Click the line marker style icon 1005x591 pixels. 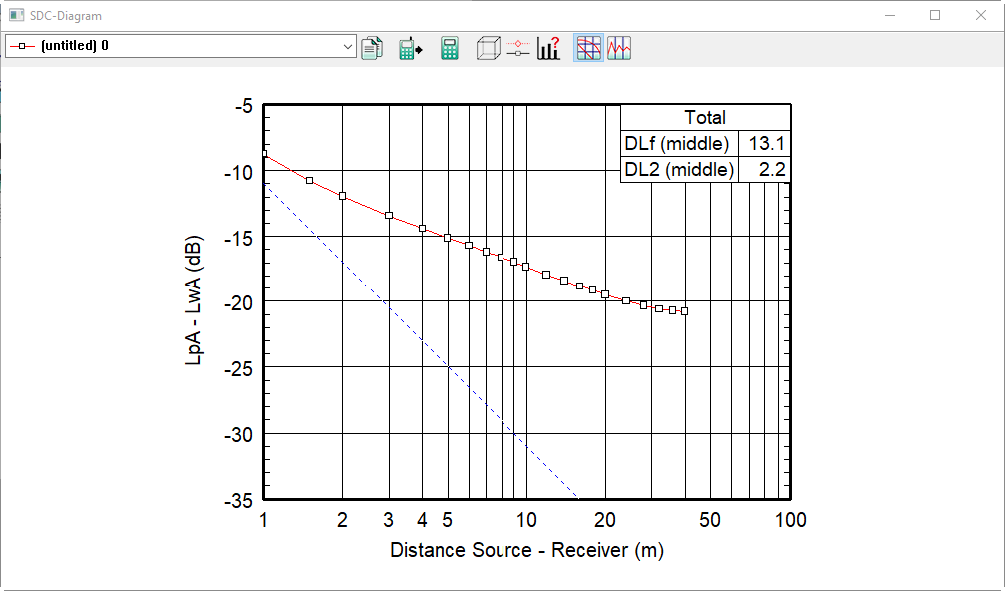click(x=518, y=48)
